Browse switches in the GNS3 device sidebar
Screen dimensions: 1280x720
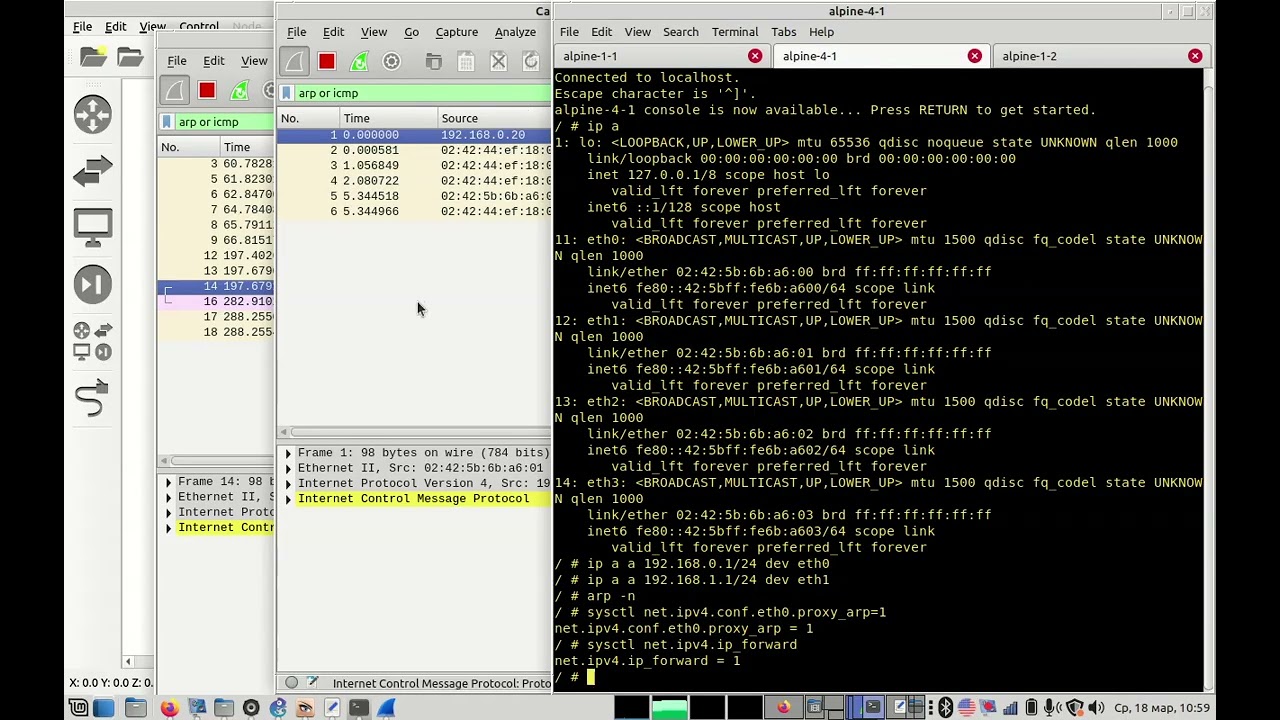click(93, 172)
